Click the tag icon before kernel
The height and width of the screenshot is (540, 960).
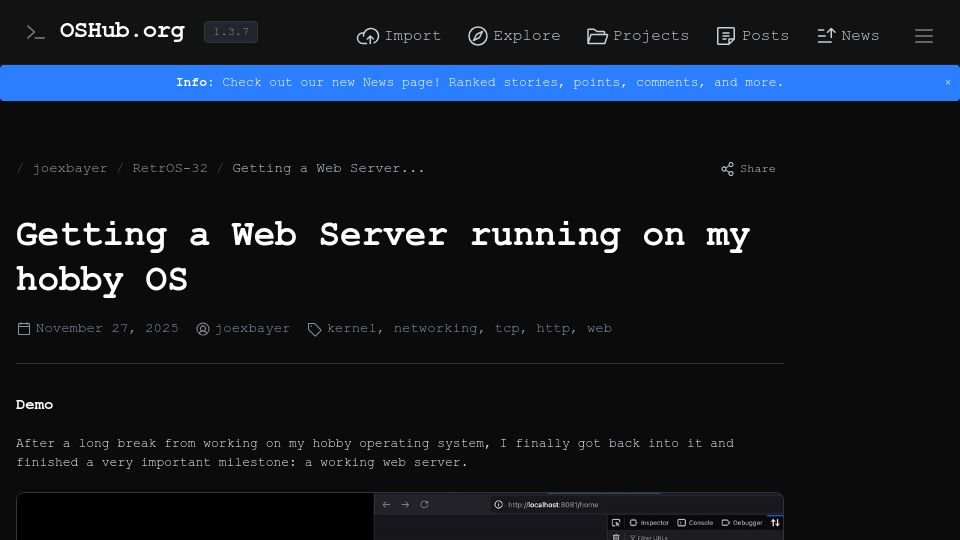(314, 329)
